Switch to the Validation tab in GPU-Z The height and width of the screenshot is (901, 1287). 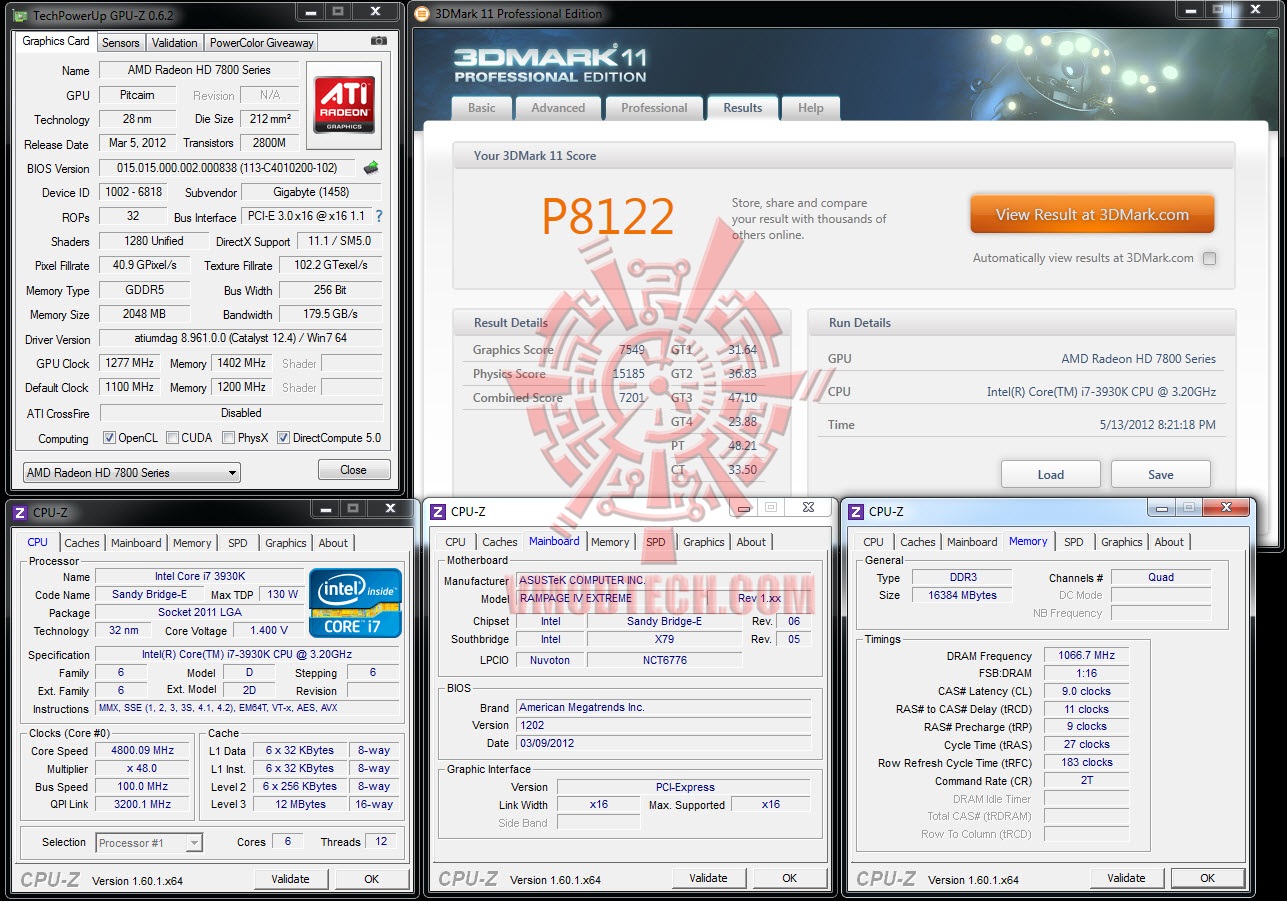(x=175, y=43)
